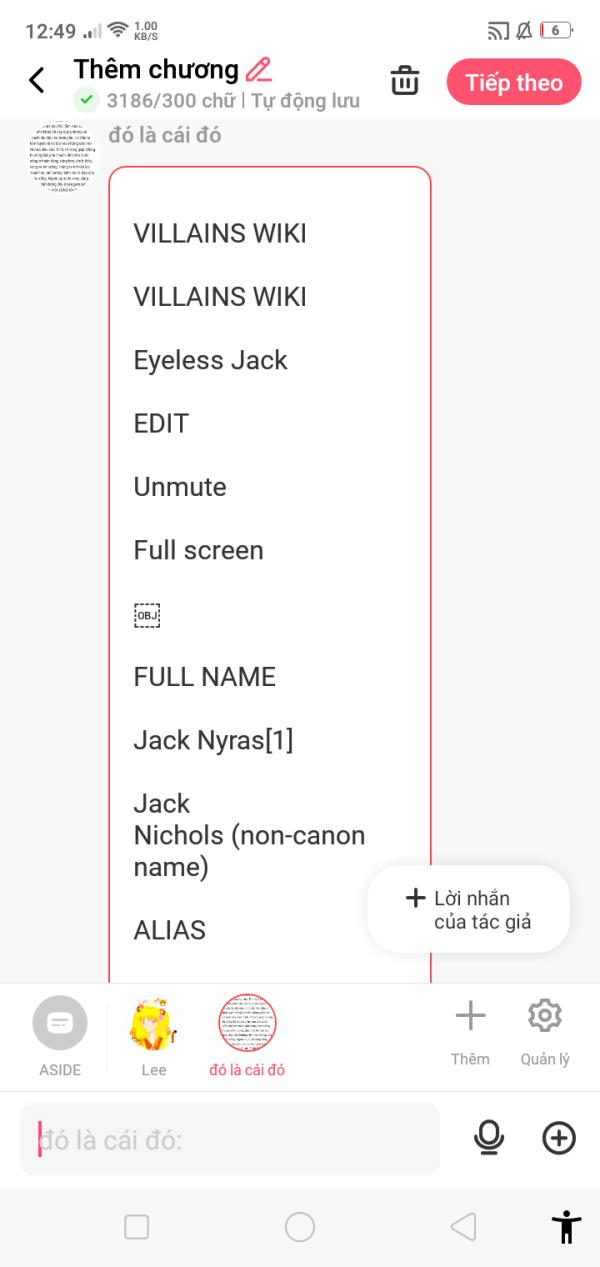Image resolution: width=600 pixels, height=1267 pixels.
Task: Open the trash icon to delete the chapter
Action: click(x=404, y=82)
